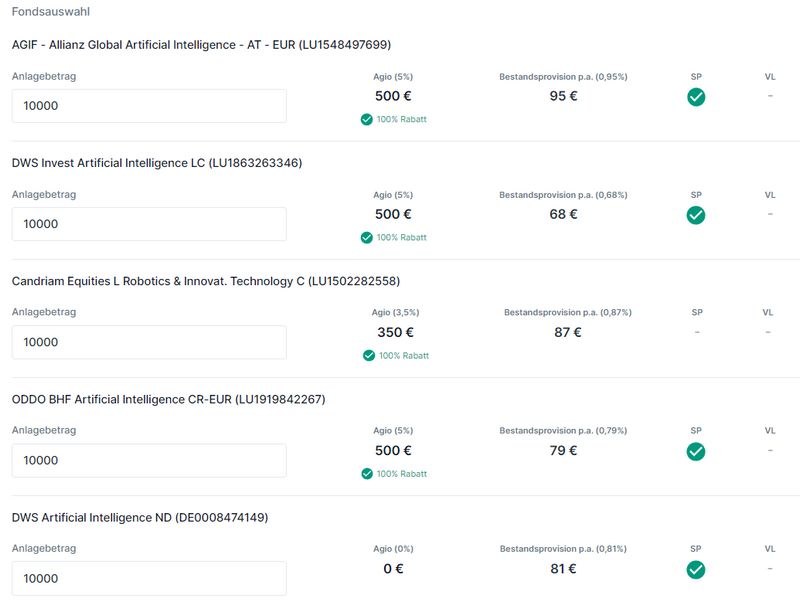
Task: Focus Anlagebetrag field for ODDO BHF fund
Action: [x=149, y=460]
